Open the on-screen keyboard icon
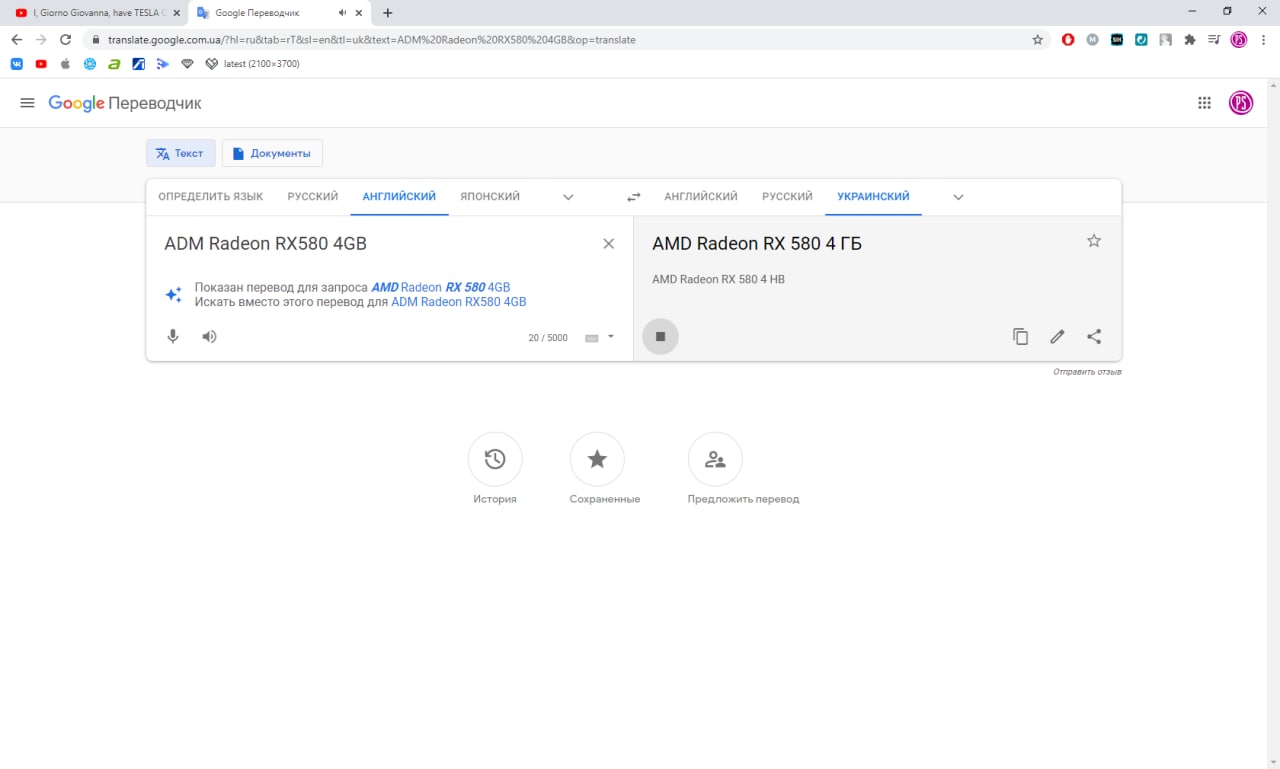 point(591,338)
